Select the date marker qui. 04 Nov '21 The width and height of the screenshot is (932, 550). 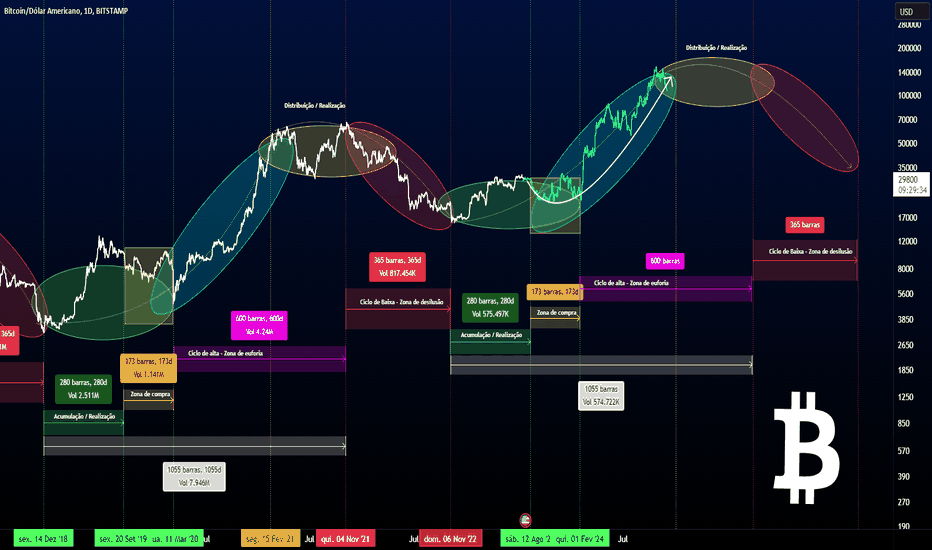coord(345,539)
